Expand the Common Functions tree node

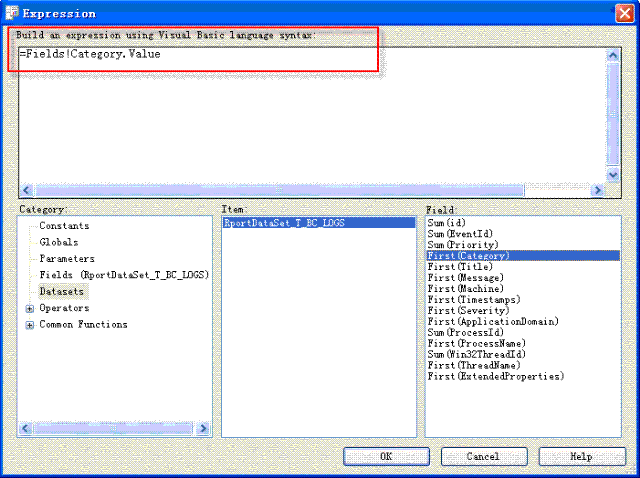click(29, 325)
